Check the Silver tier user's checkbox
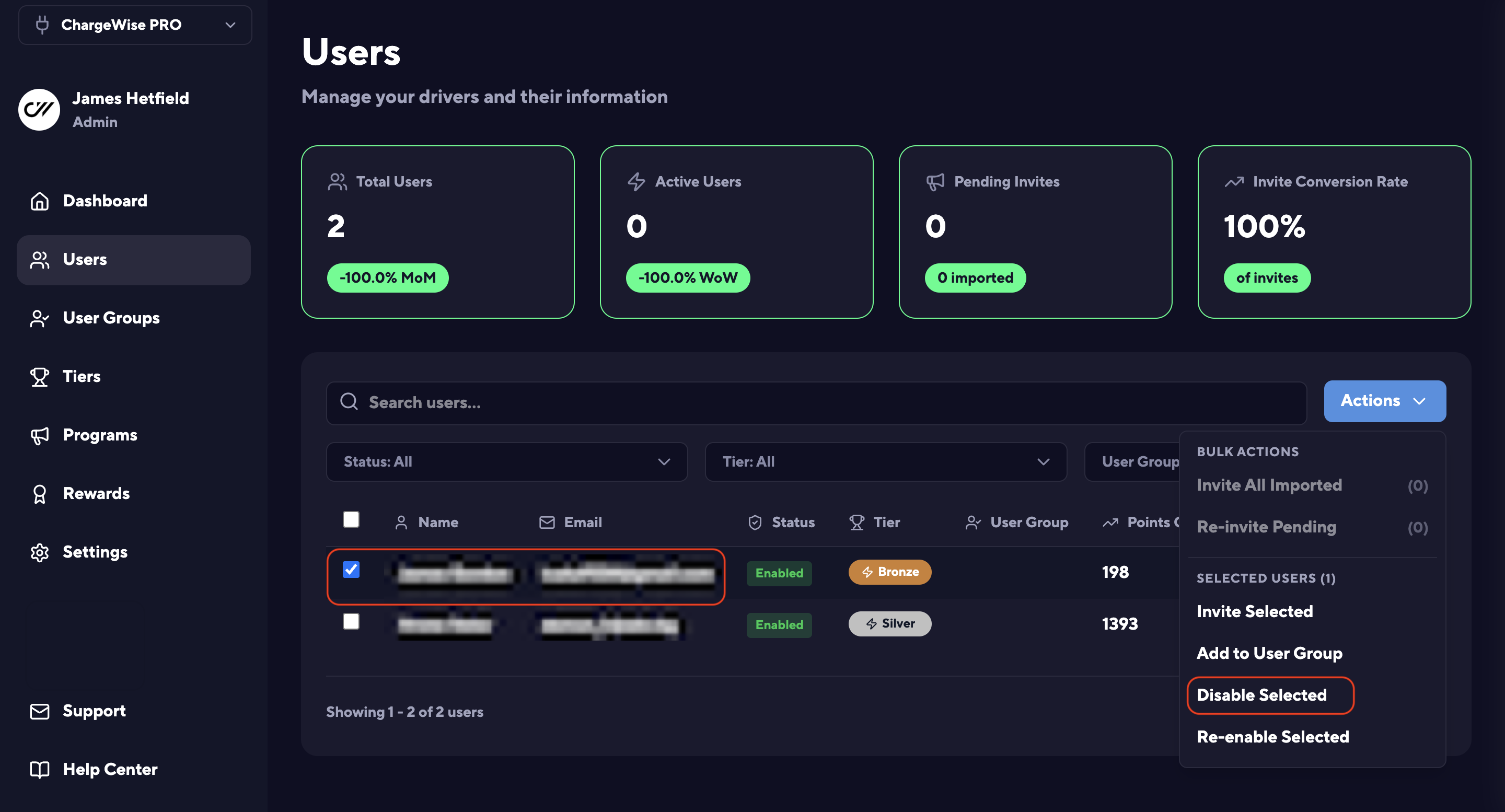The height and width of the screenshot is (812, 1505). 351,621
